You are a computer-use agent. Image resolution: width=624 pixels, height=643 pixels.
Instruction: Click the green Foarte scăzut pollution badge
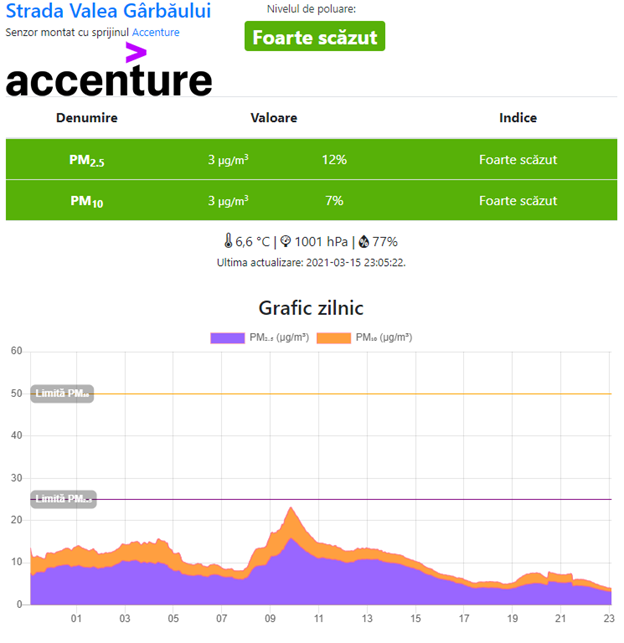[314, 37]
